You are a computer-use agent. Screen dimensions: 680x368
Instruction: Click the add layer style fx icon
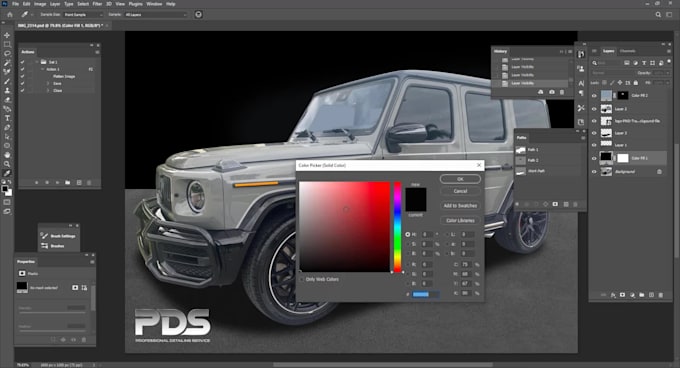click(613, 295)
